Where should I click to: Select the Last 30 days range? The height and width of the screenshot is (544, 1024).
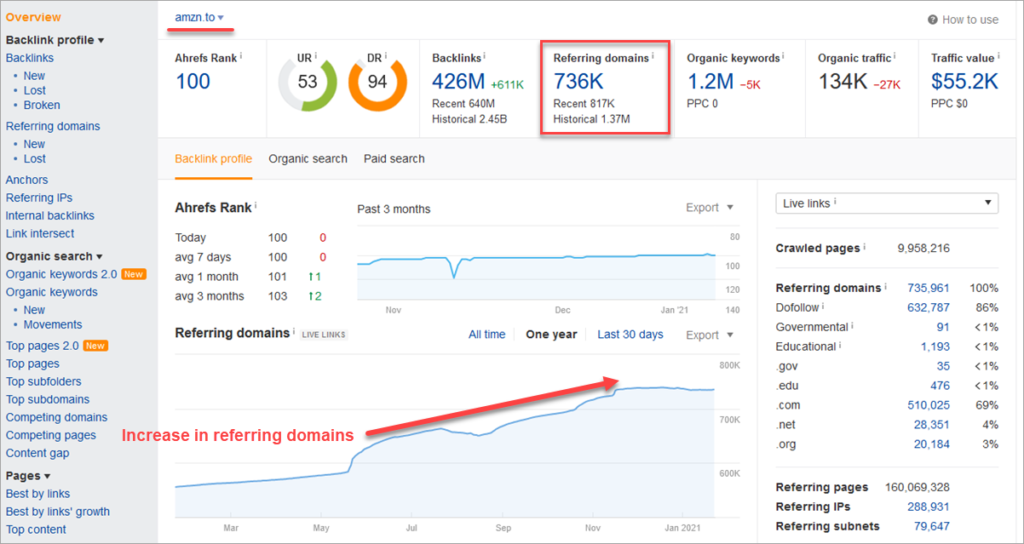(630, 335)
